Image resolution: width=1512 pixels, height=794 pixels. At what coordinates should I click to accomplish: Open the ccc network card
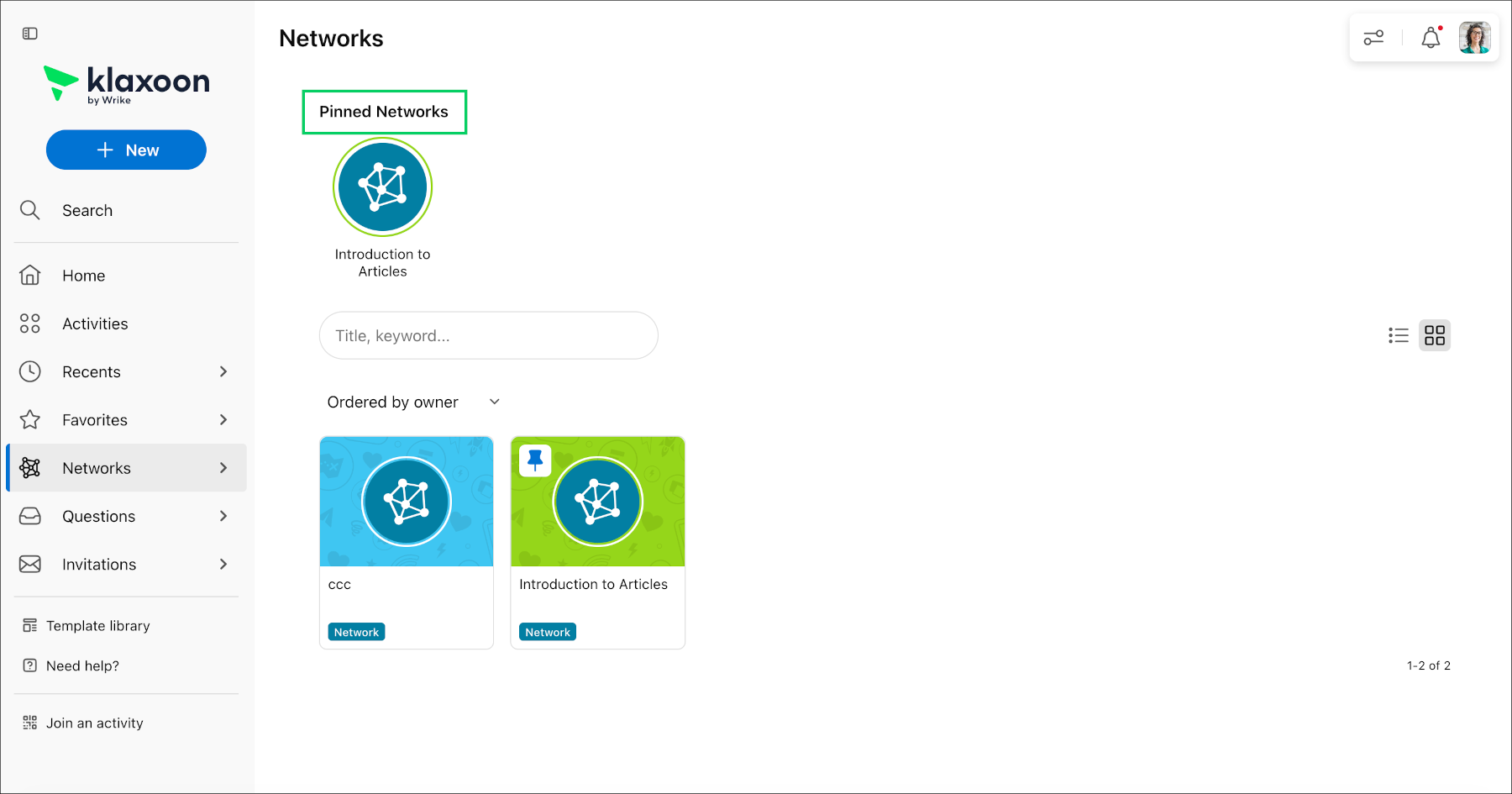pyautogui.click(x=407, y=543)
